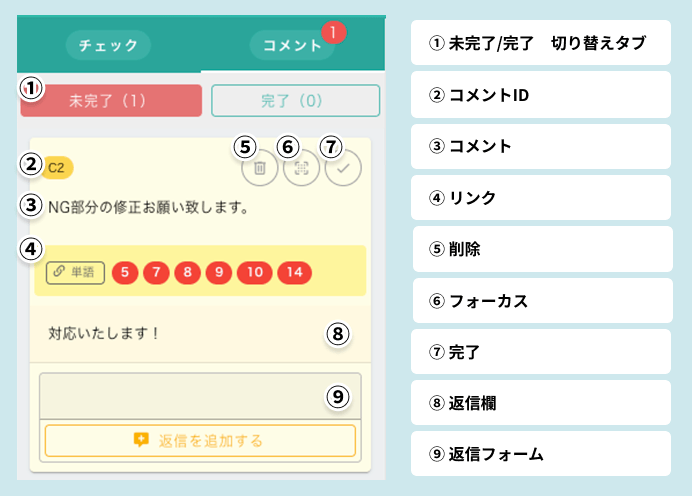Select linked word number 7
Screen dimensions: 692x496
tap(156, 272)
